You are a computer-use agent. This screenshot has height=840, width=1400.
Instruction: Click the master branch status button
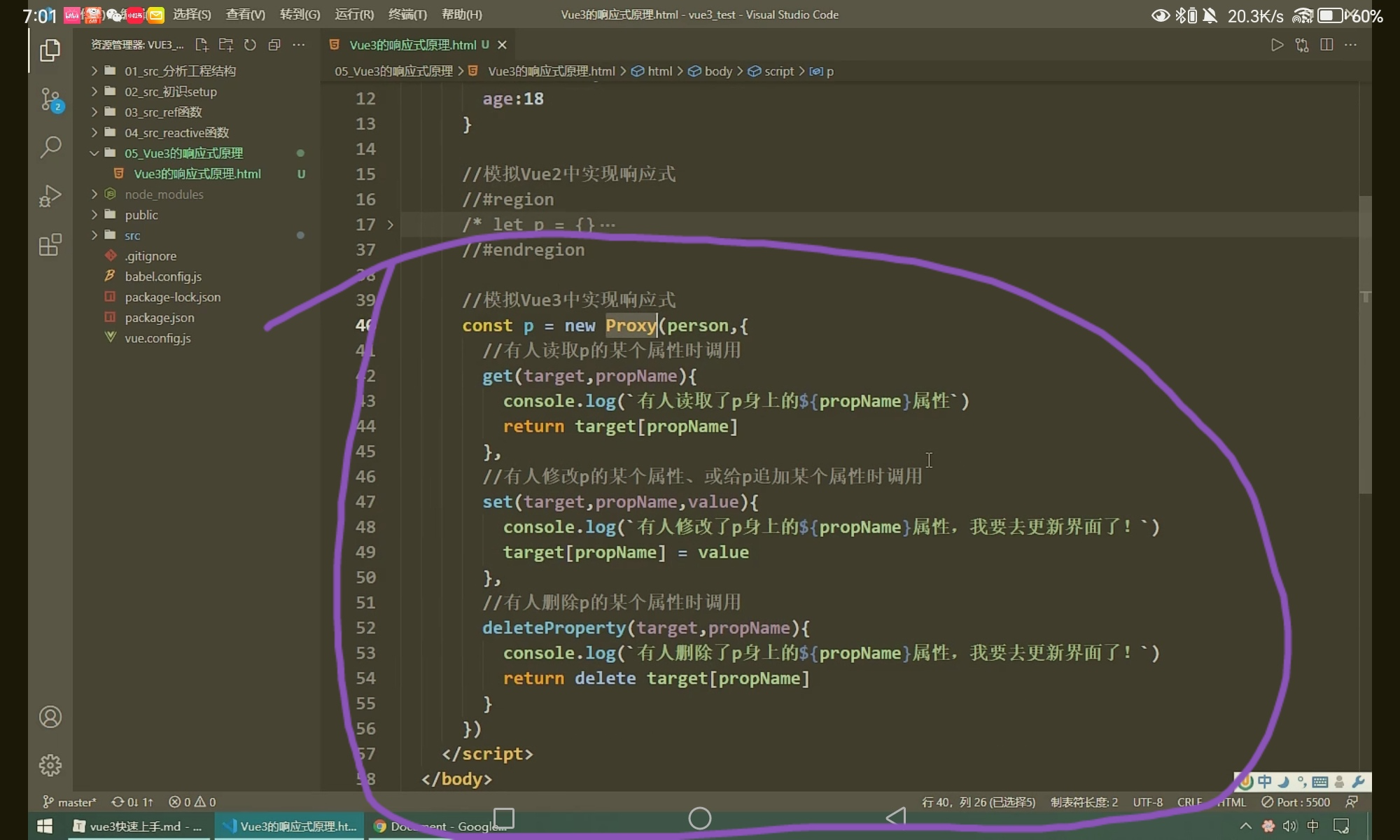point(70,802)
